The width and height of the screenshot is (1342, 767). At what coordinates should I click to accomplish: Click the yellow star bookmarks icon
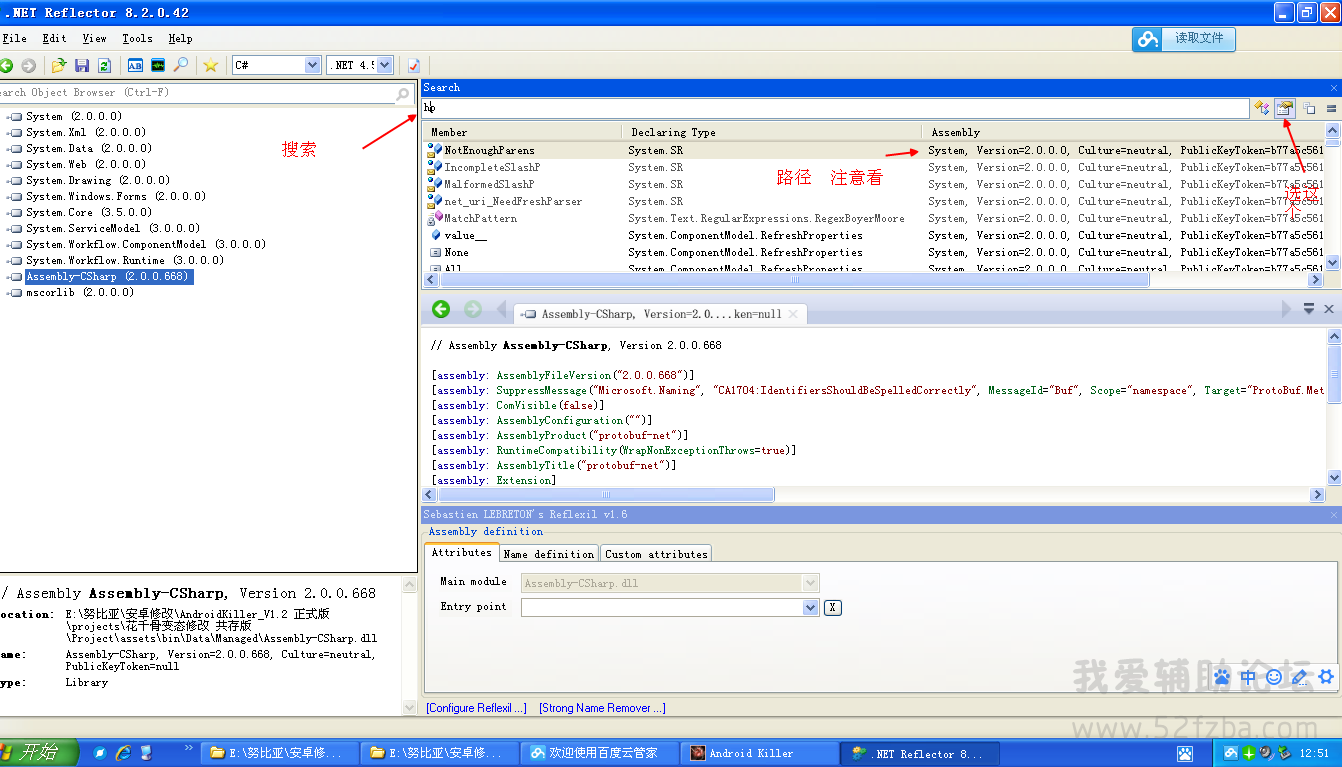(x=210, y=65)
